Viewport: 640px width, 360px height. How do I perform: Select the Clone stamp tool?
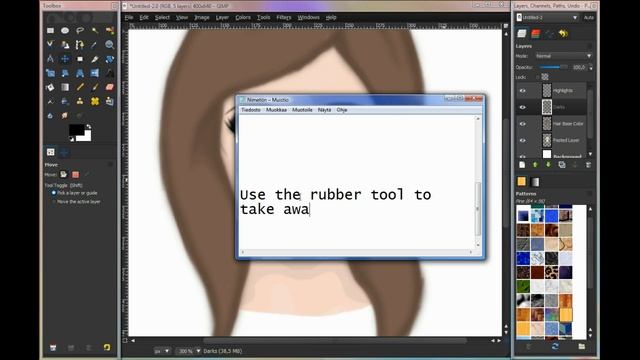[x=80, y=102]
